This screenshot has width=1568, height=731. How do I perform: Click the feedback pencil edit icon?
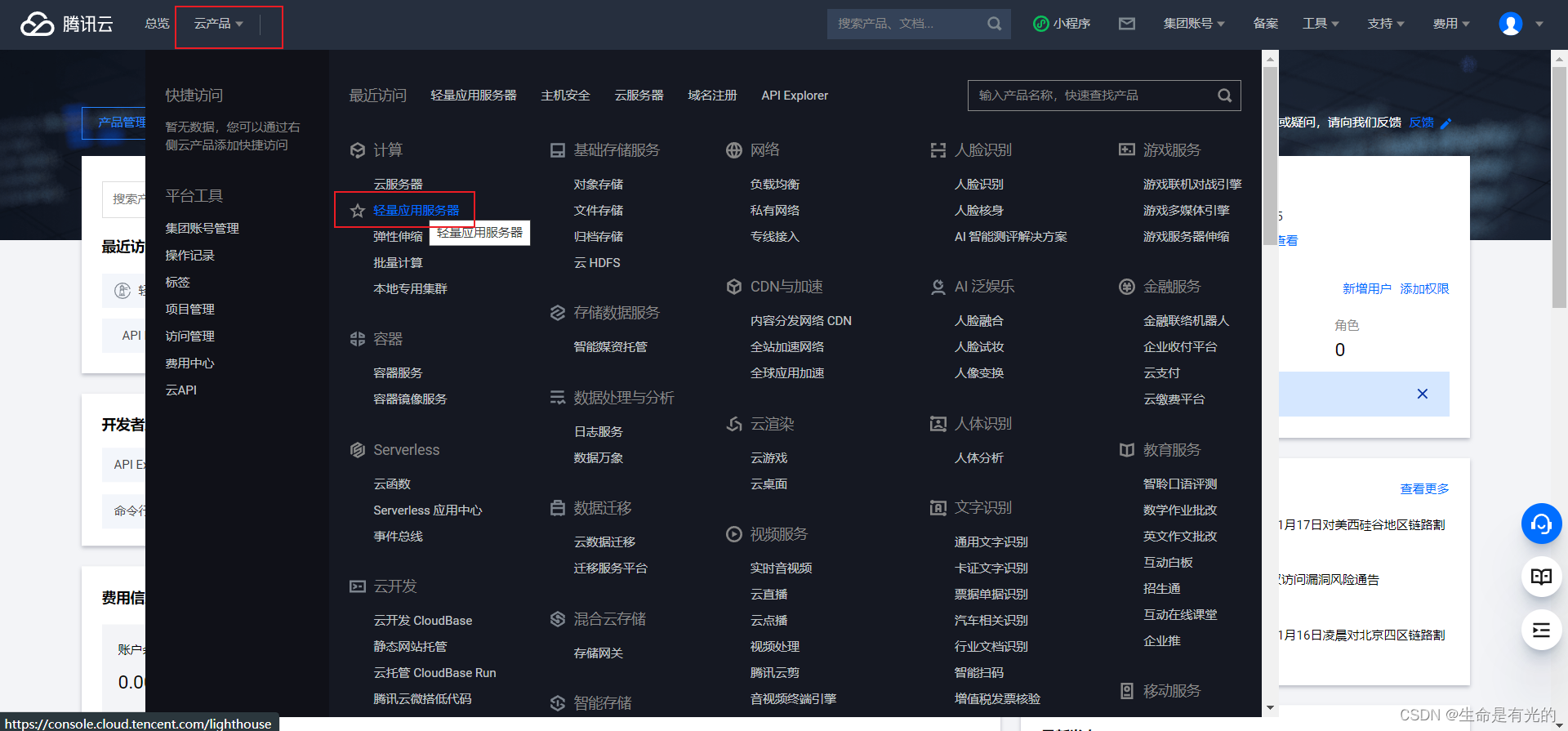1446,123
